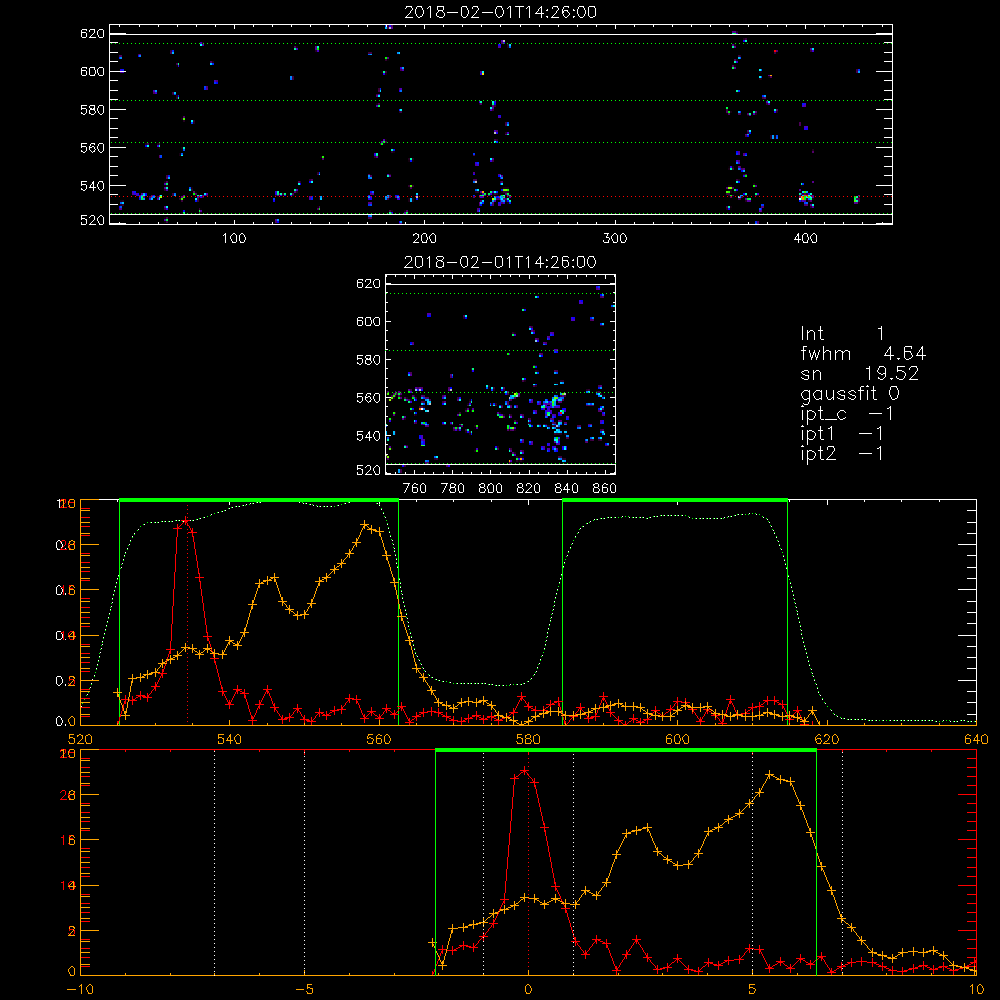Click the 400 x-axis label of top plot
Viewport: 1000px width, 1000px height.
pyautogui.click(x=805, y=239)
